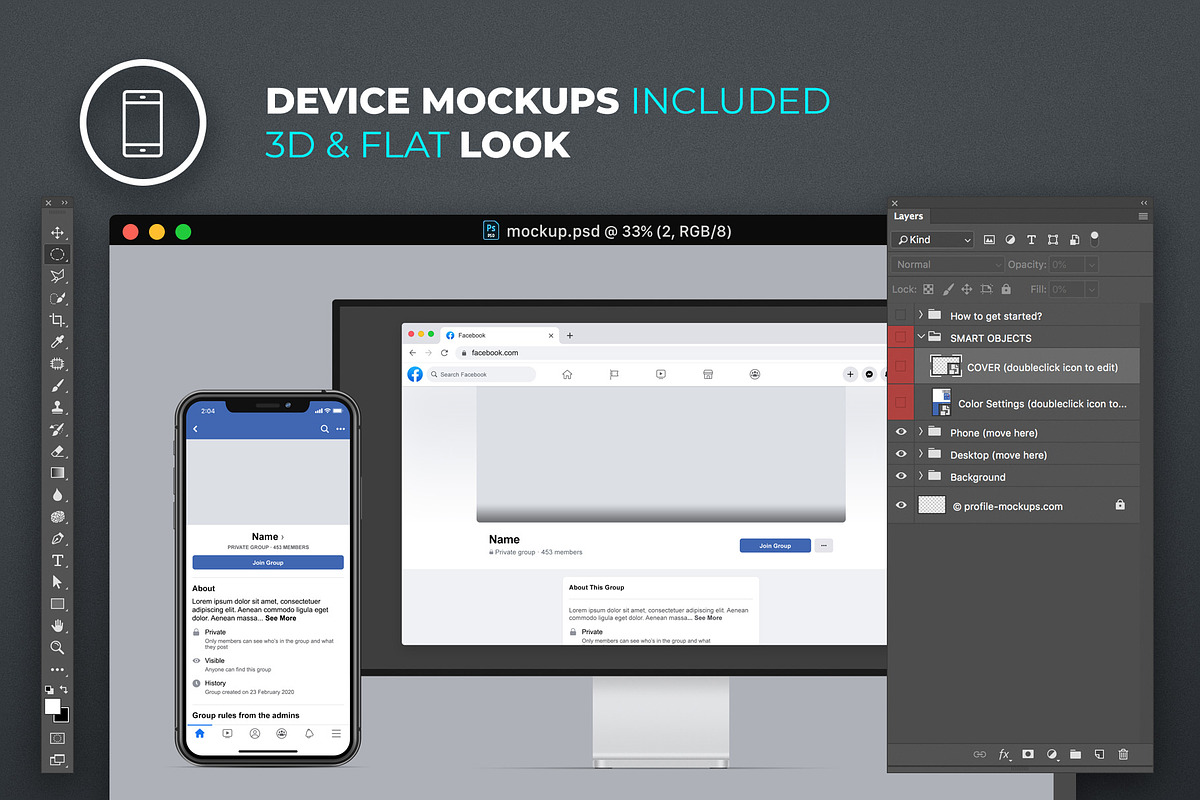Hide the Phone (move here) group

point(901,432)
